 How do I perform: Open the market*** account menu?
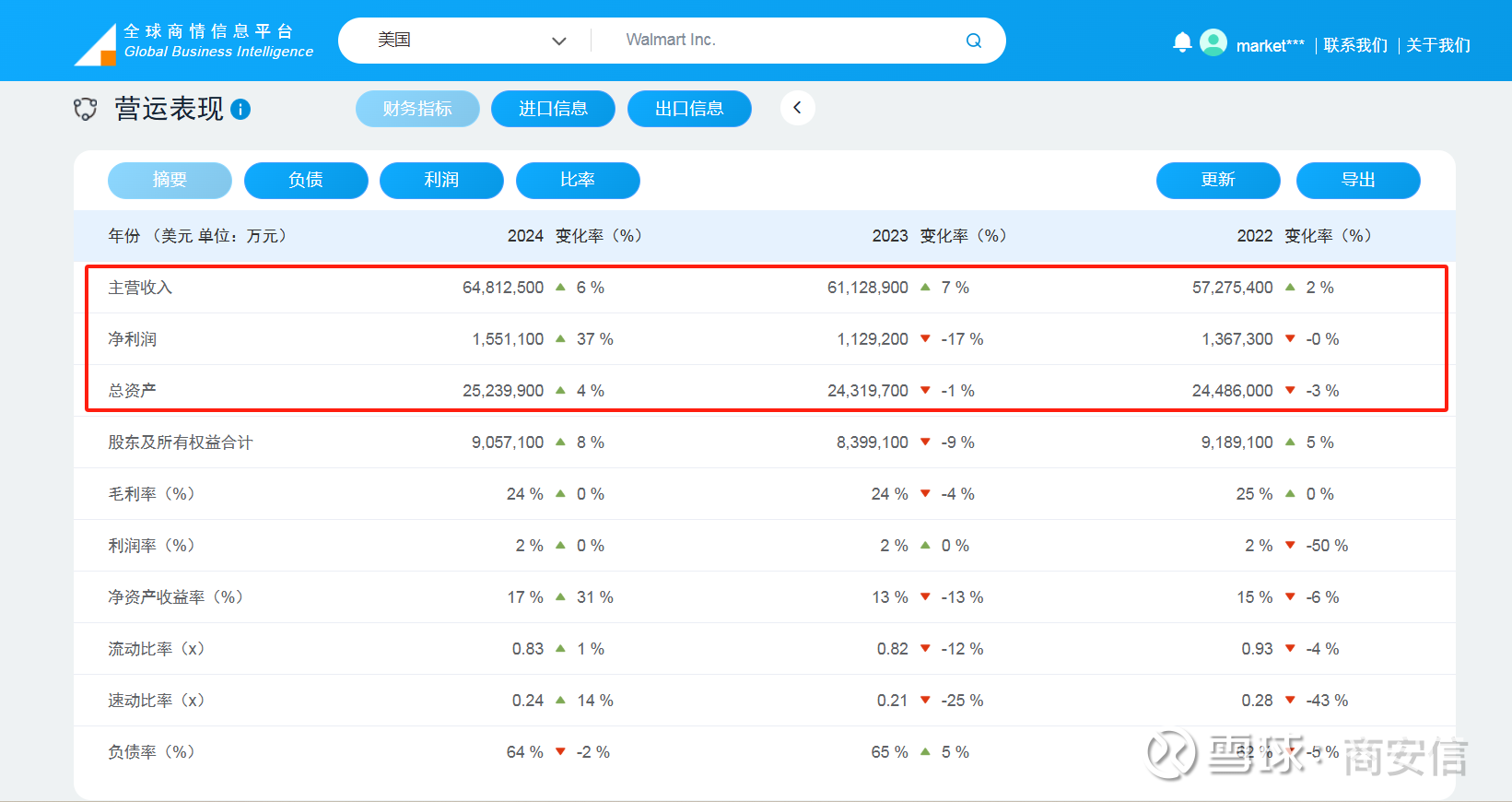(1270, 45)
